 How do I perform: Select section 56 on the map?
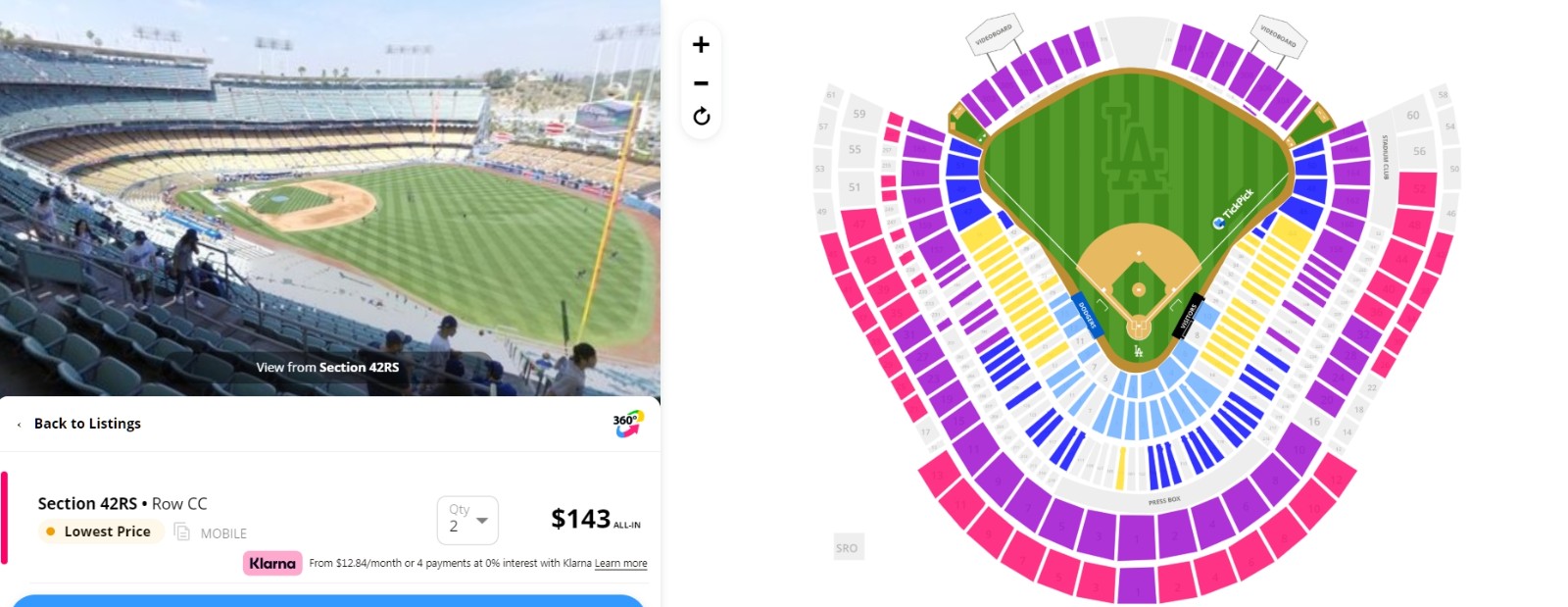pyautogui.click(x=1419, y=151)
